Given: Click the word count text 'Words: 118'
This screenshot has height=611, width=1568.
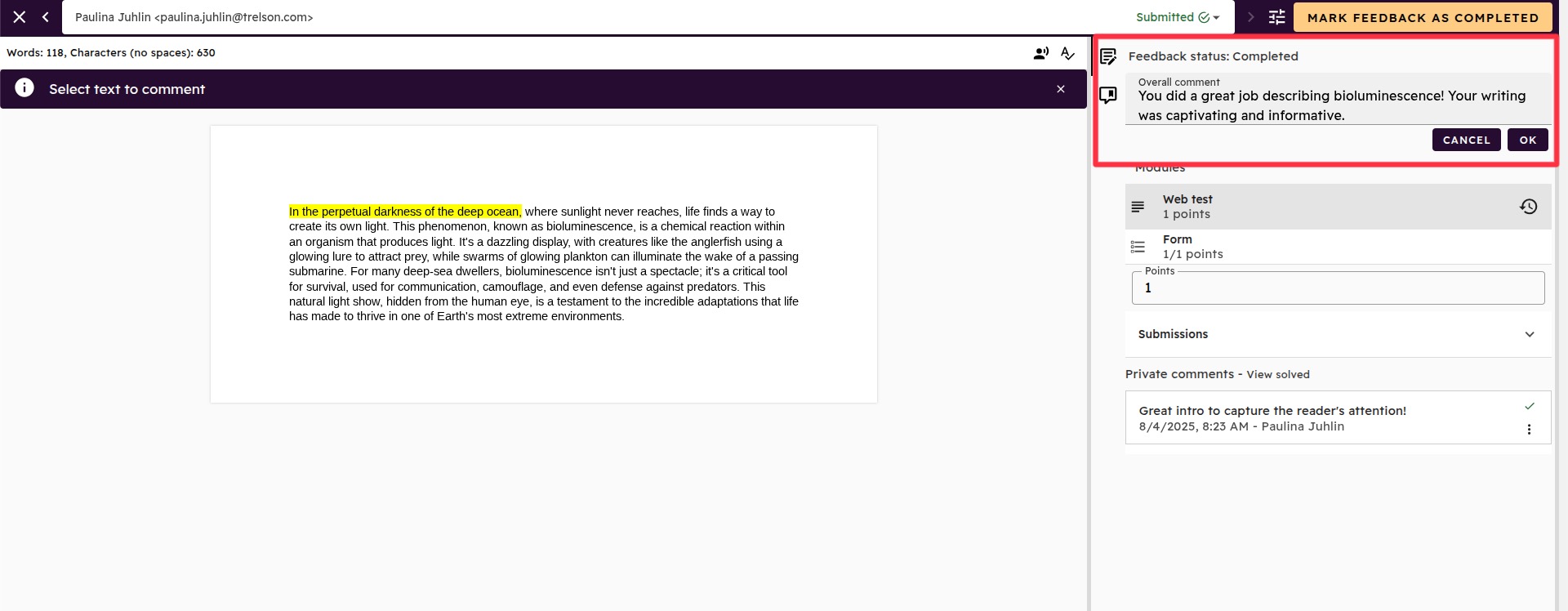Looking at the screenshot, I should [35, 53].
